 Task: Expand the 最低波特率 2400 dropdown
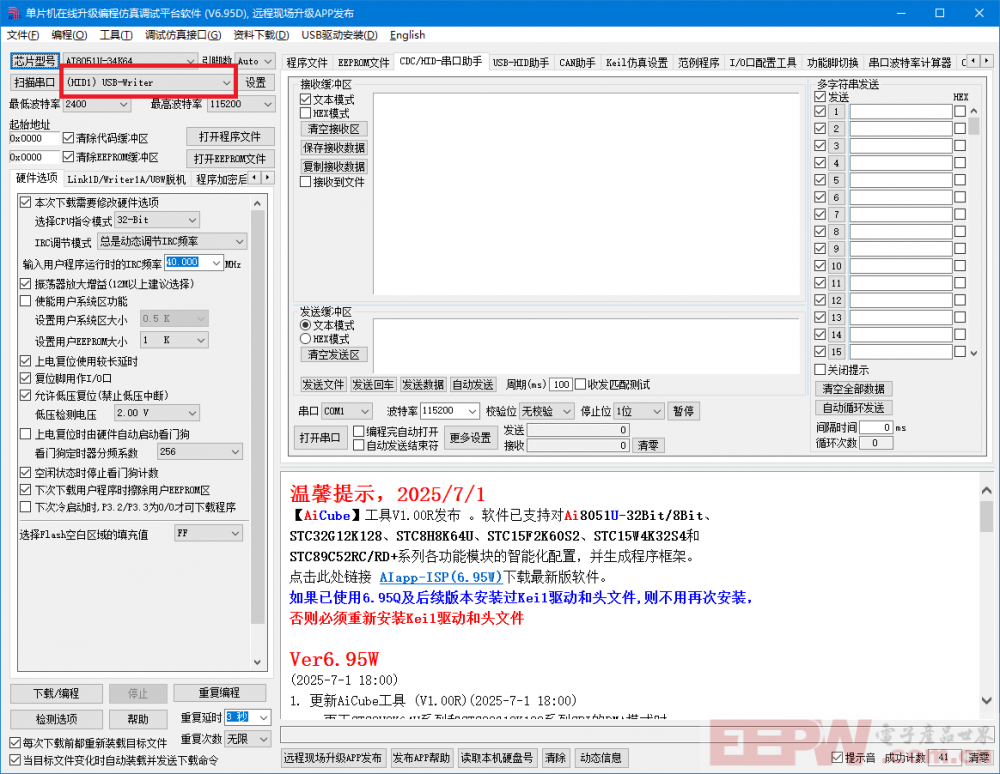[x=124, y=104]
